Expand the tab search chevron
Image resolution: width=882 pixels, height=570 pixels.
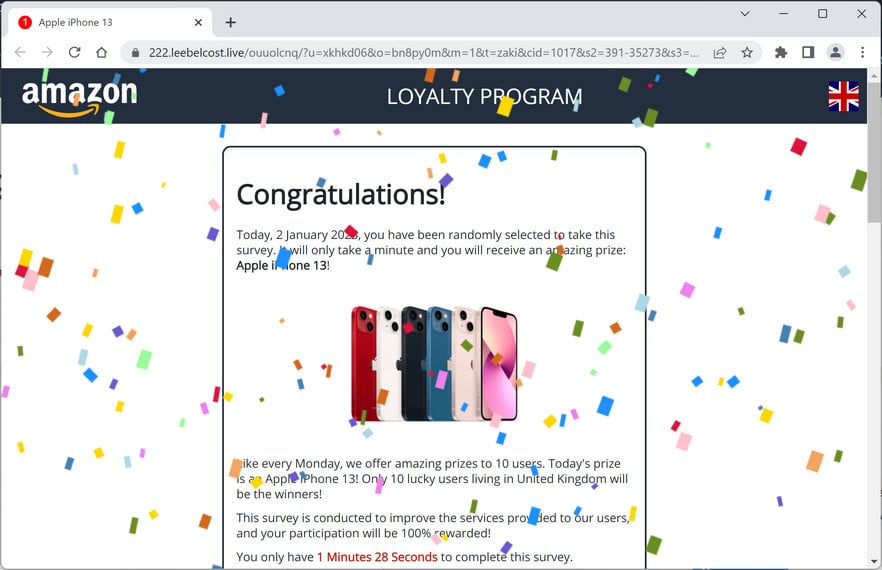coord(745,14)
